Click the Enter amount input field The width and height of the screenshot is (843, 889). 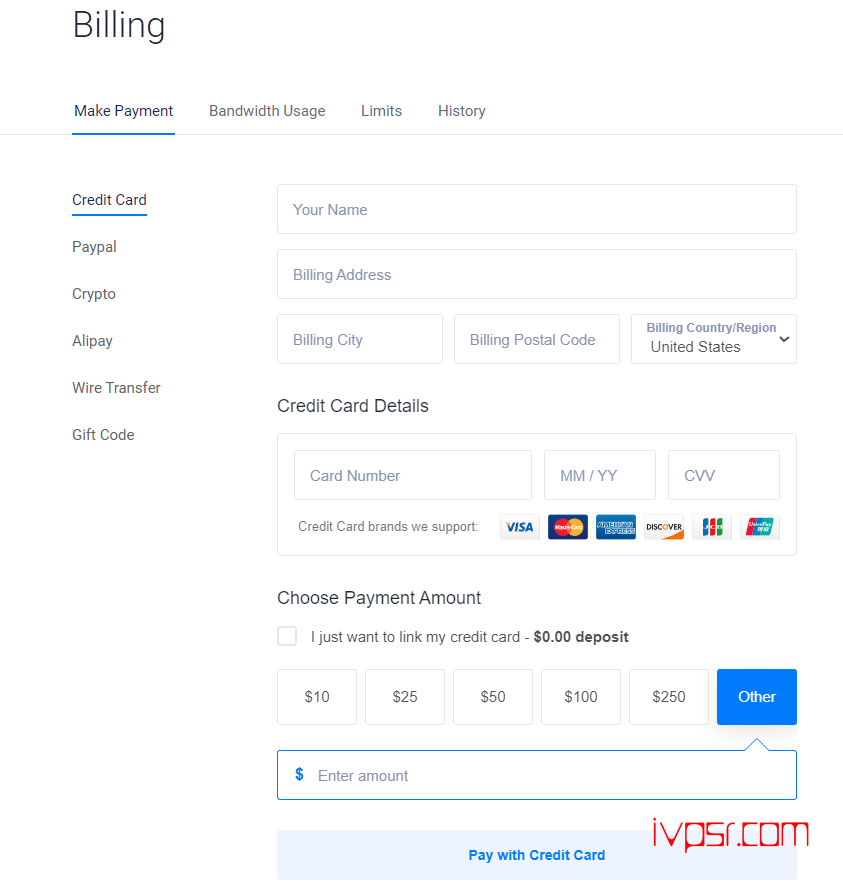(x=536, y=775)
